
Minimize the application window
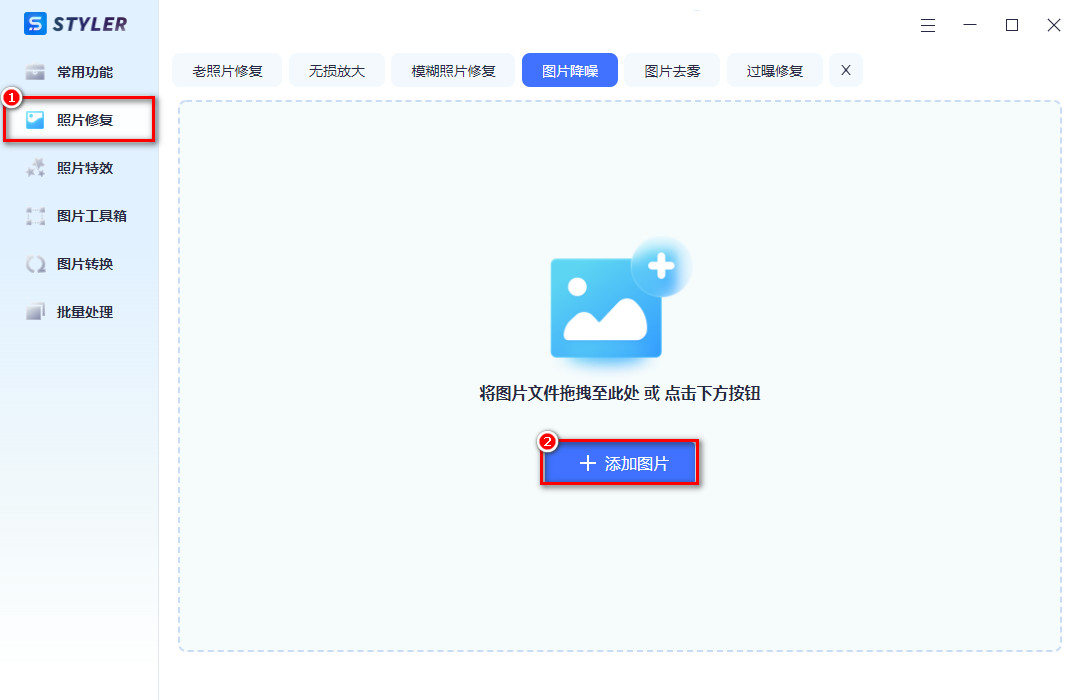pos(970,25)
